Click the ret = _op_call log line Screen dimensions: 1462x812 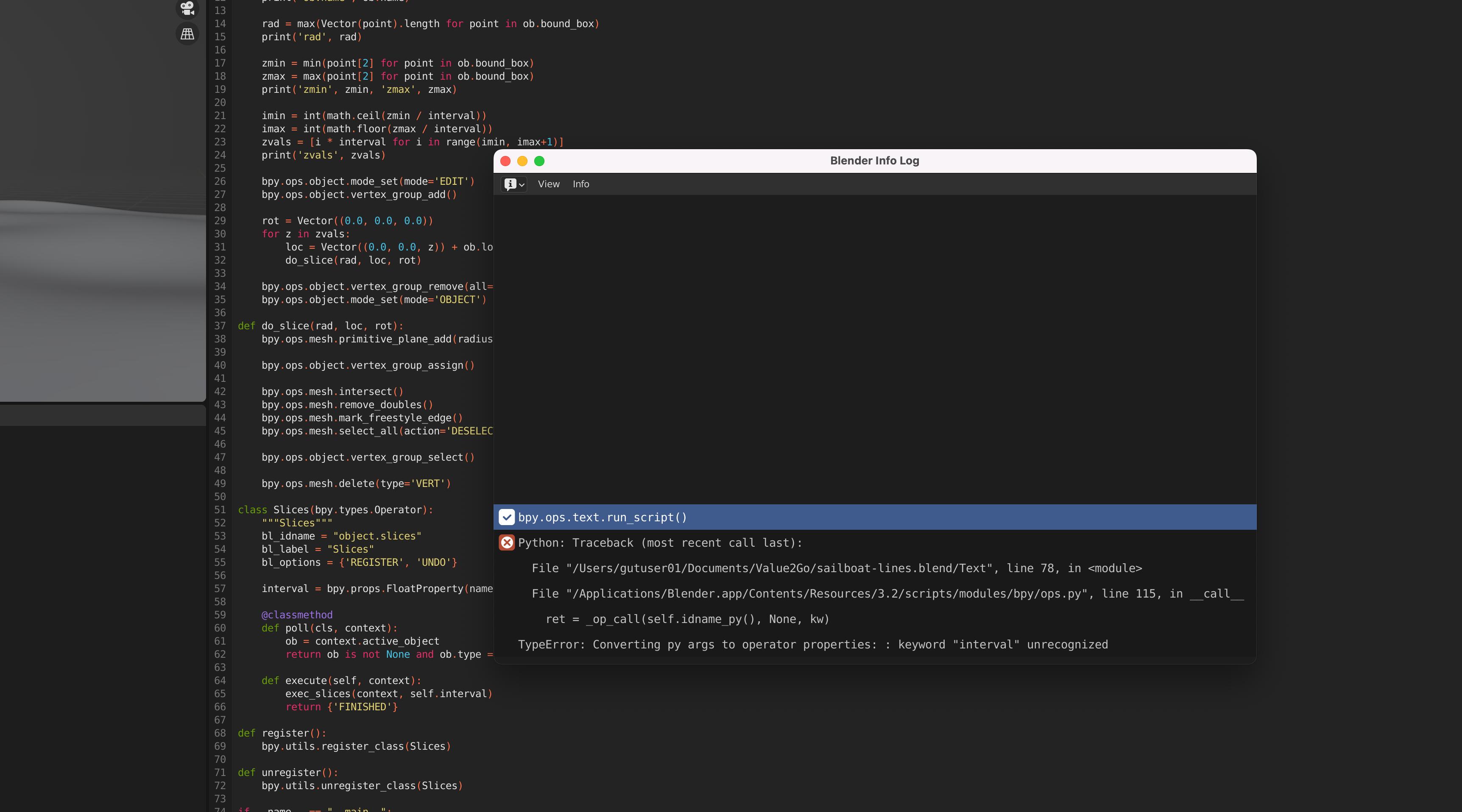click(x=687, y=619)
